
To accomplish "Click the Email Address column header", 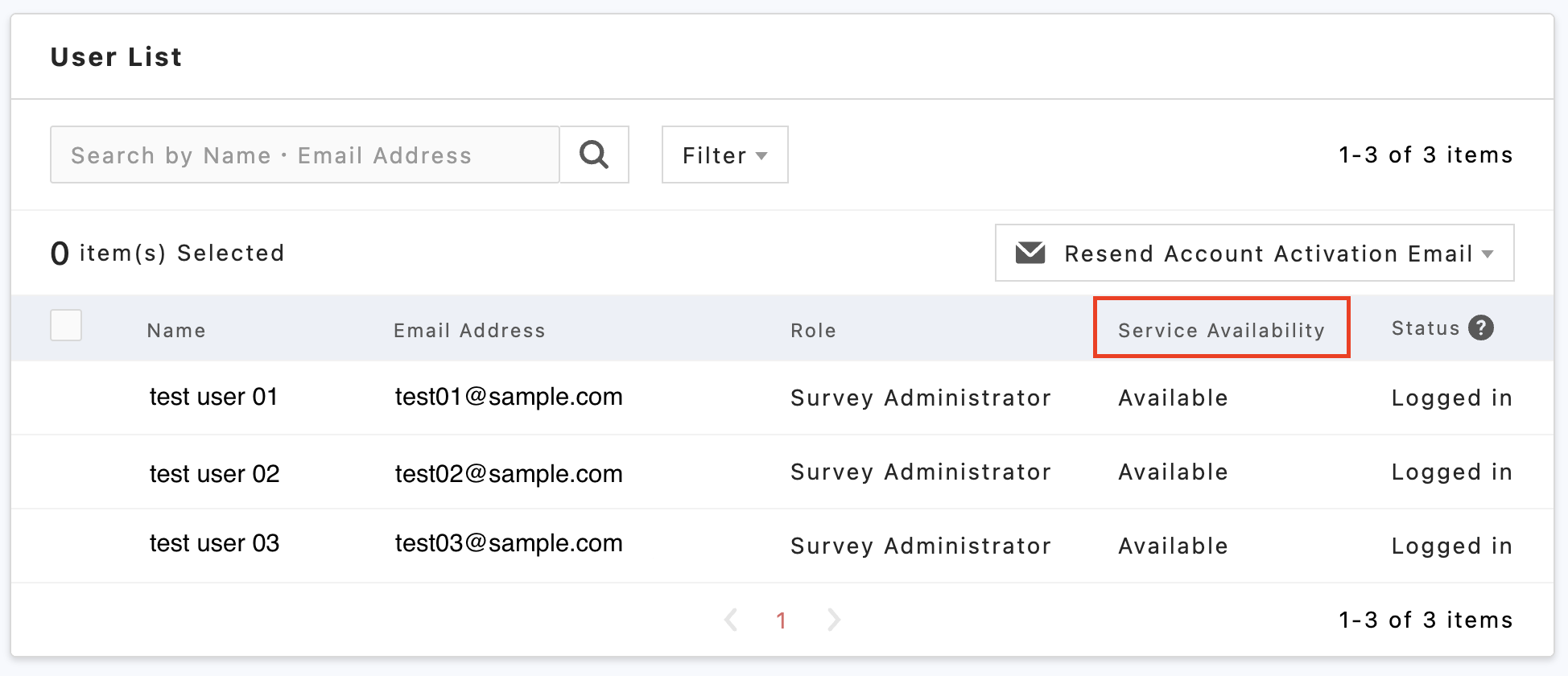I will click(469, 331).
